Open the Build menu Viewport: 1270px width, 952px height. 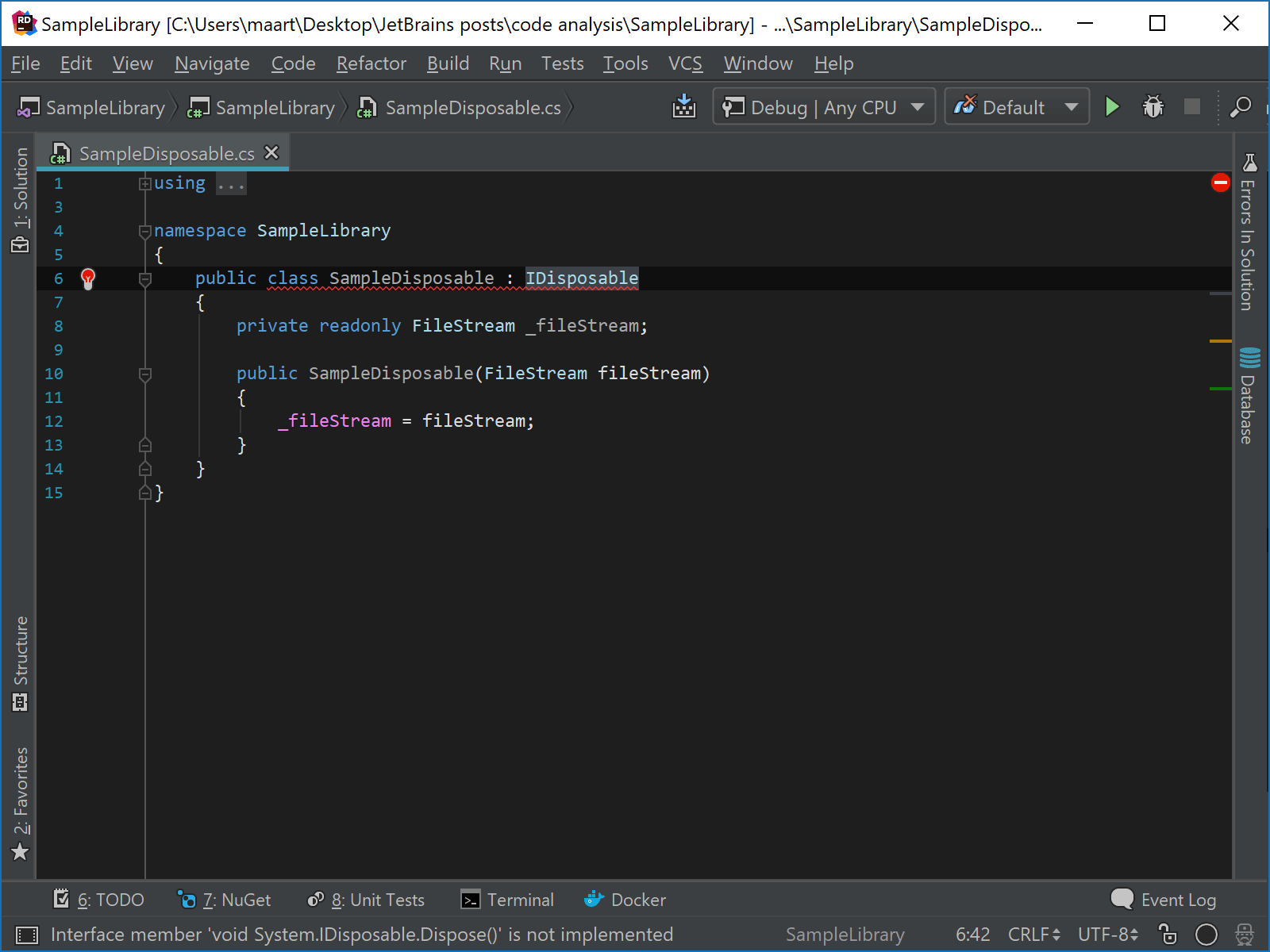coord(448,63)
